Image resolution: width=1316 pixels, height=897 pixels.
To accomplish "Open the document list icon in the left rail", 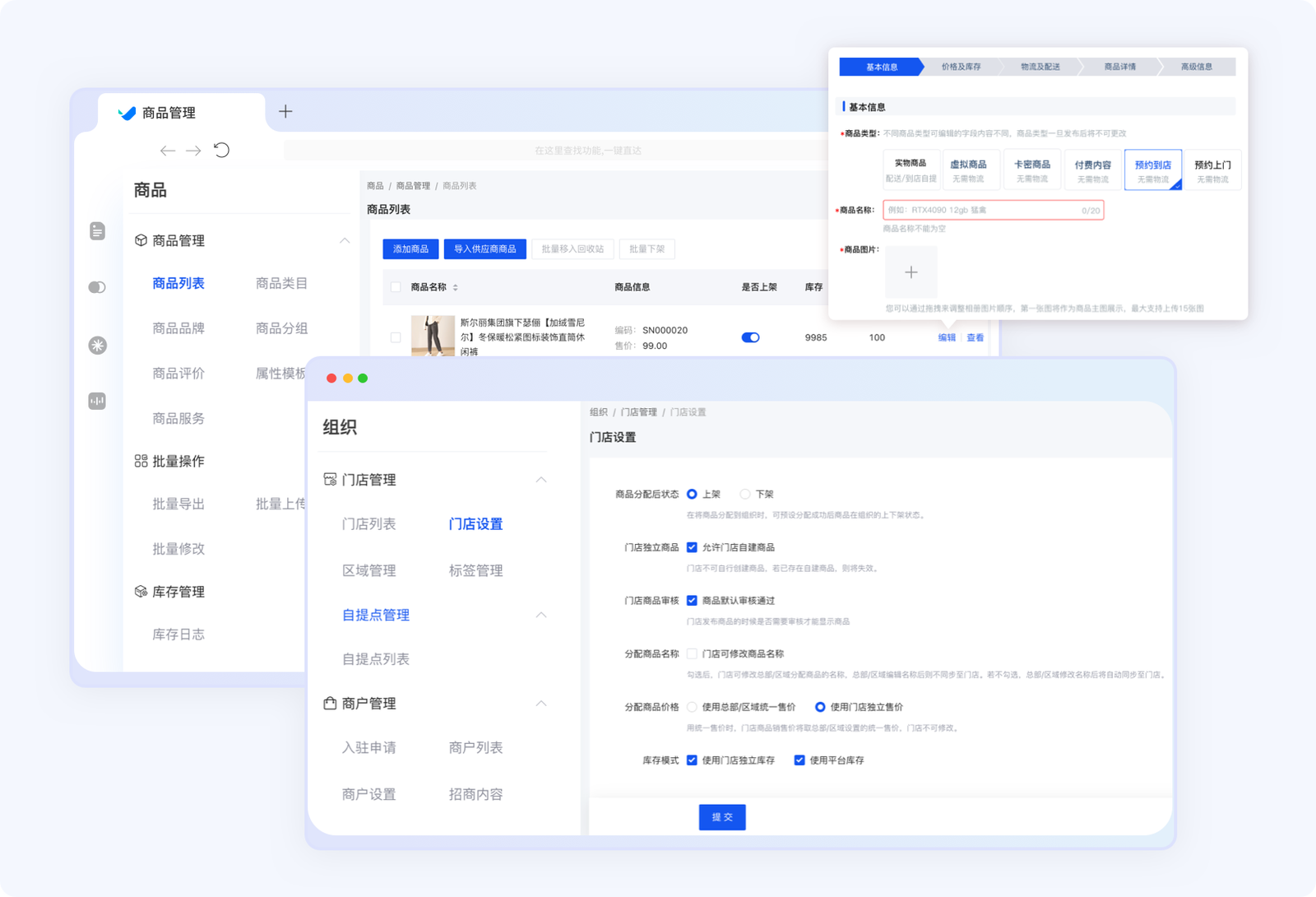I will (x=98, y=231).
